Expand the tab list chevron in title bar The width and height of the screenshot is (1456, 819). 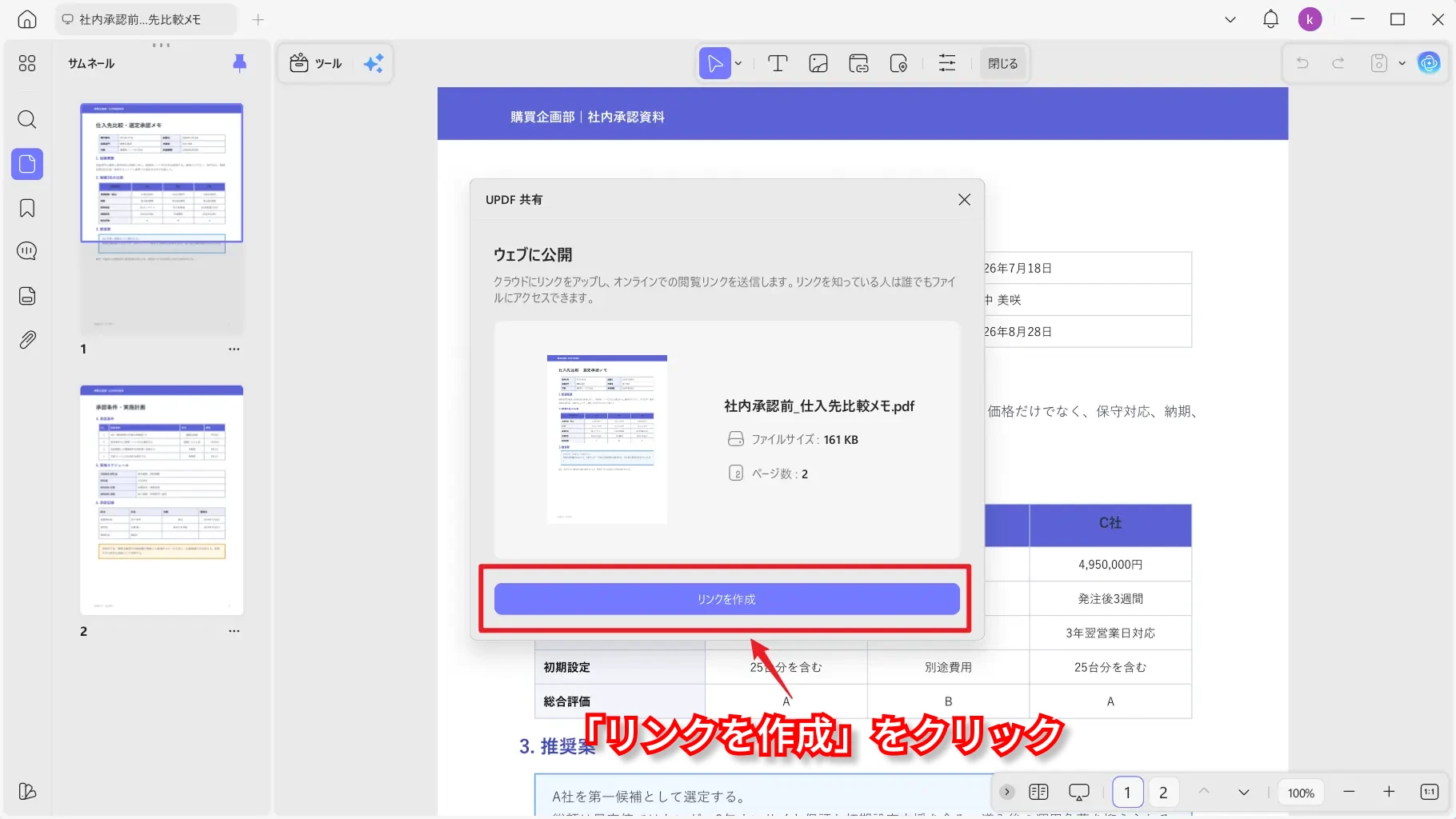tap(1230, 19)
